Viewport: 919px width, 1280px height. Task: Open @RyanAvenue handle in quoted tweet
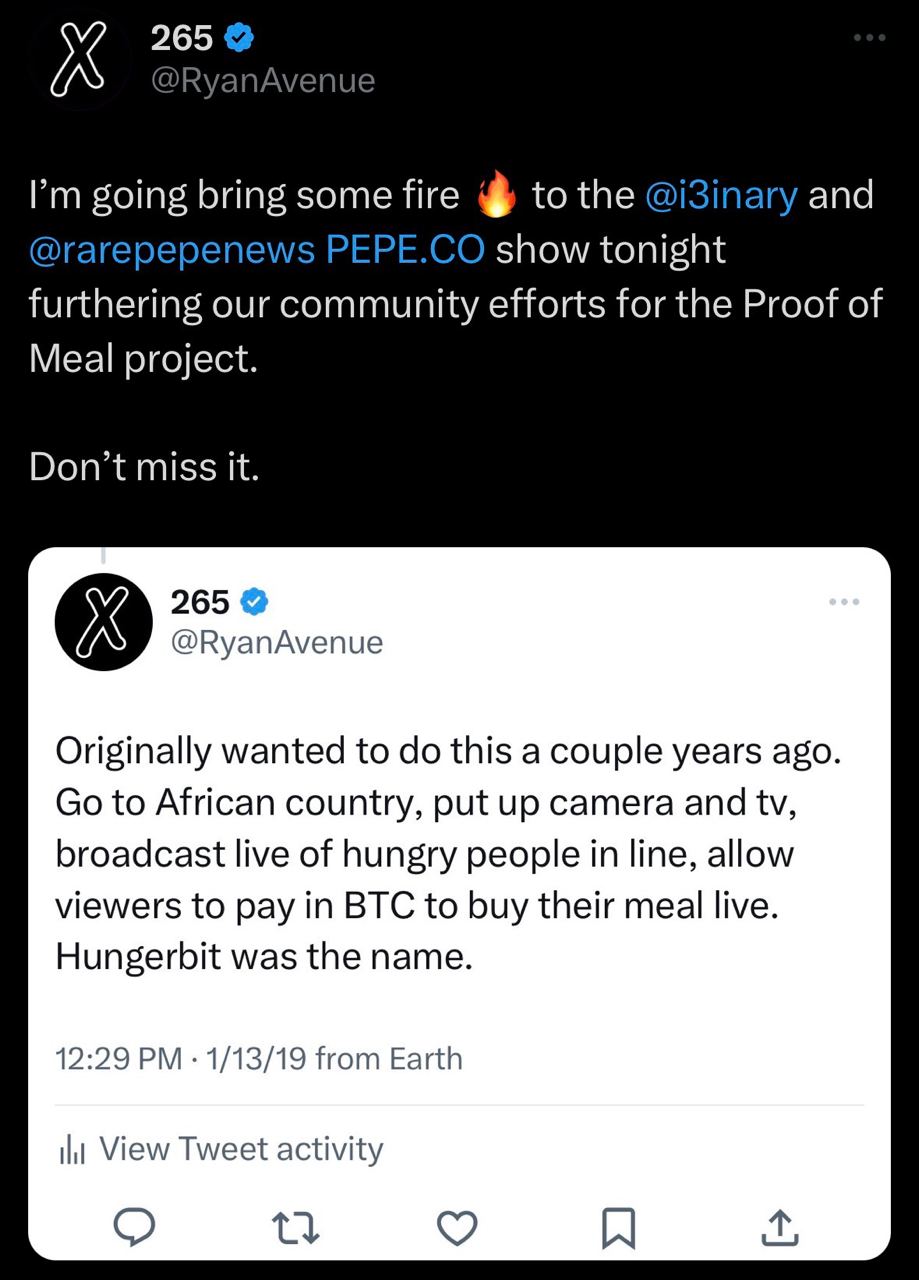pyautogui.click(x=277, y=642)
